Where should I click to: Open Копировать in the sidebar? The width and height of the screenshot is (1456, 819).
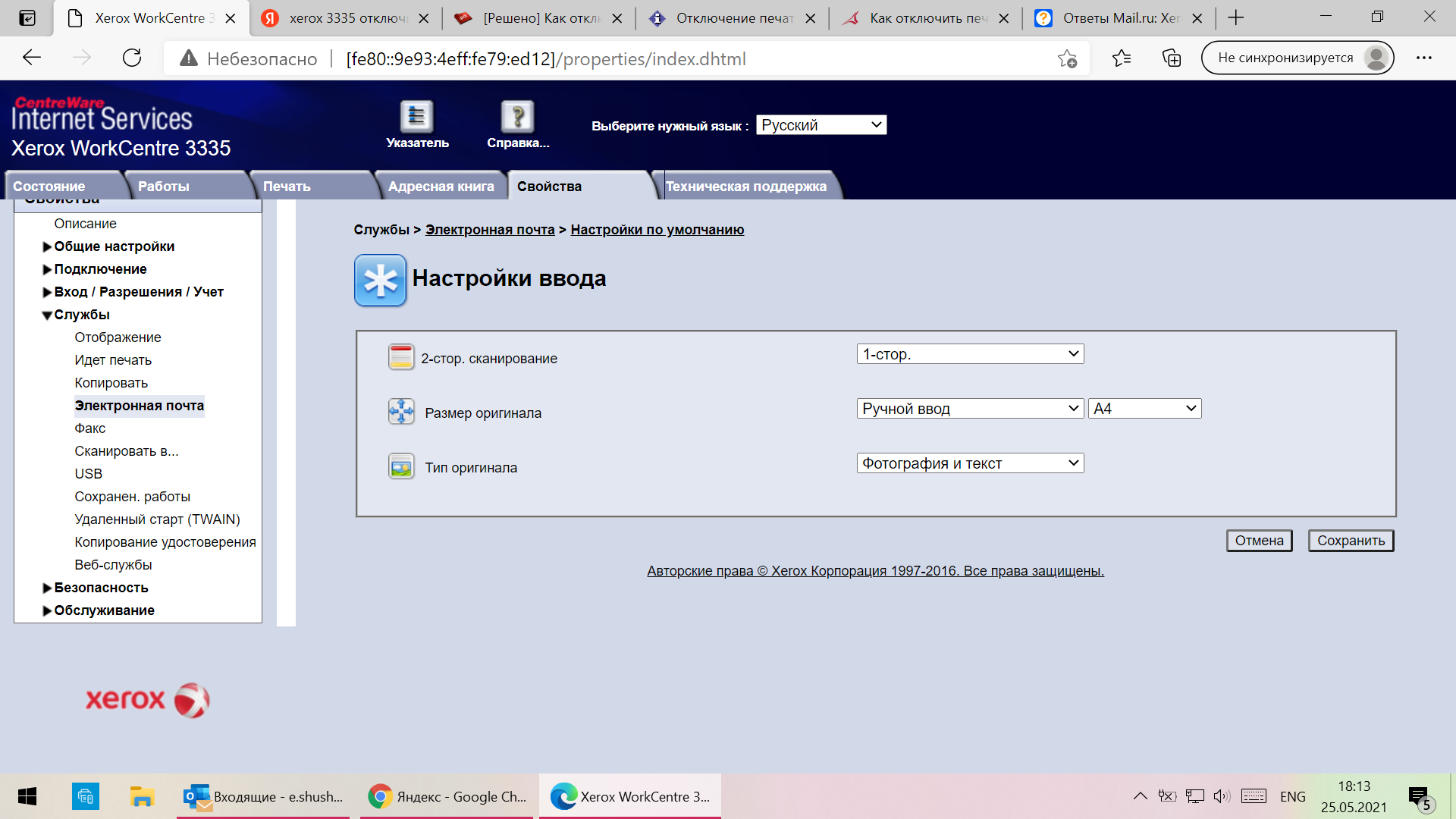point(111,383)
